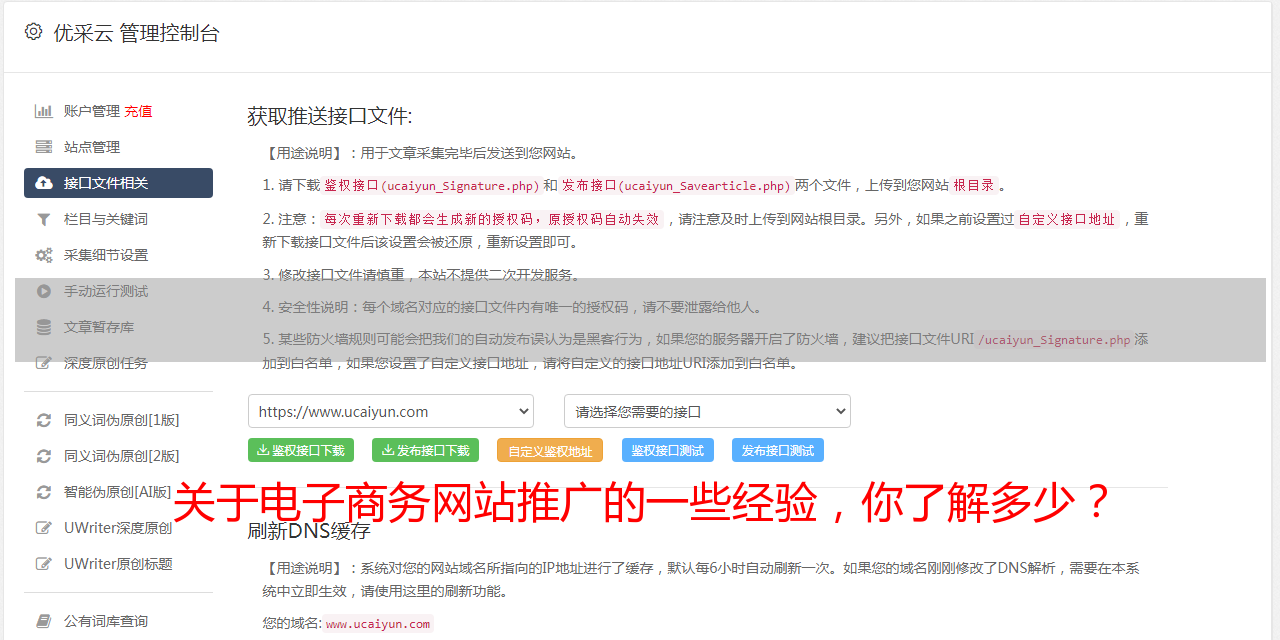Click the orange 自定义鉴权地址 button
1280x640 pixels.
point(550,450)
